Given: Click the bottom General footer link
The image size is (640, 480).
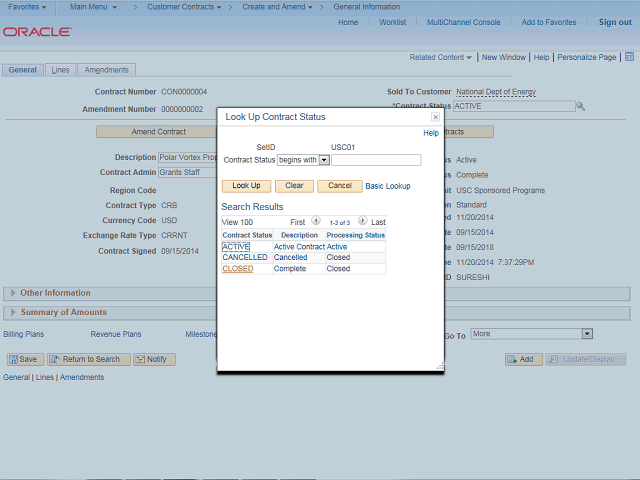Looking at the screenshot, I should tap(16, 378).
